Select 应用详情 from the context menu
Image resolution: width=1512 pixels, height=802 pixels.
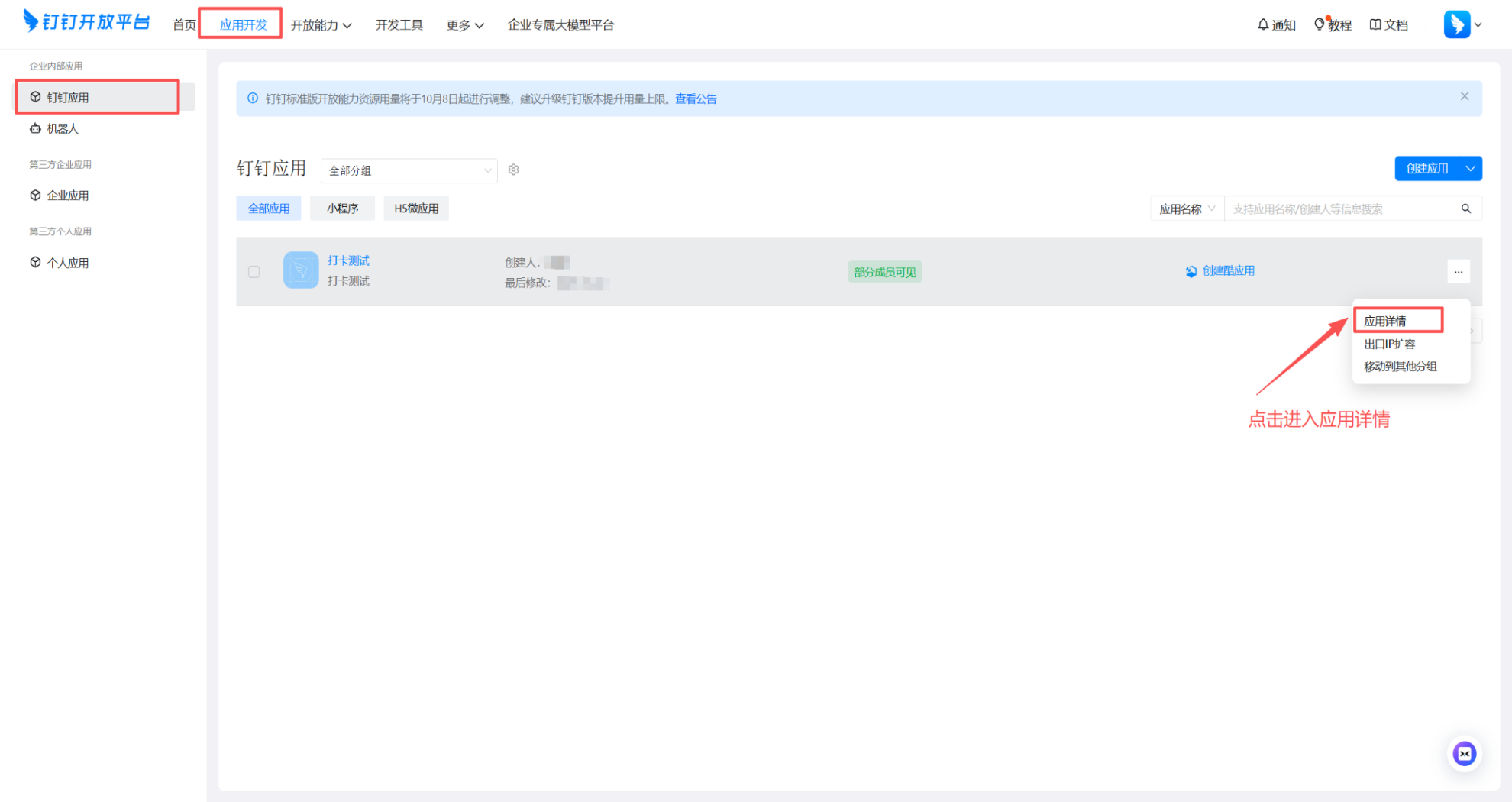point(1384,321)
